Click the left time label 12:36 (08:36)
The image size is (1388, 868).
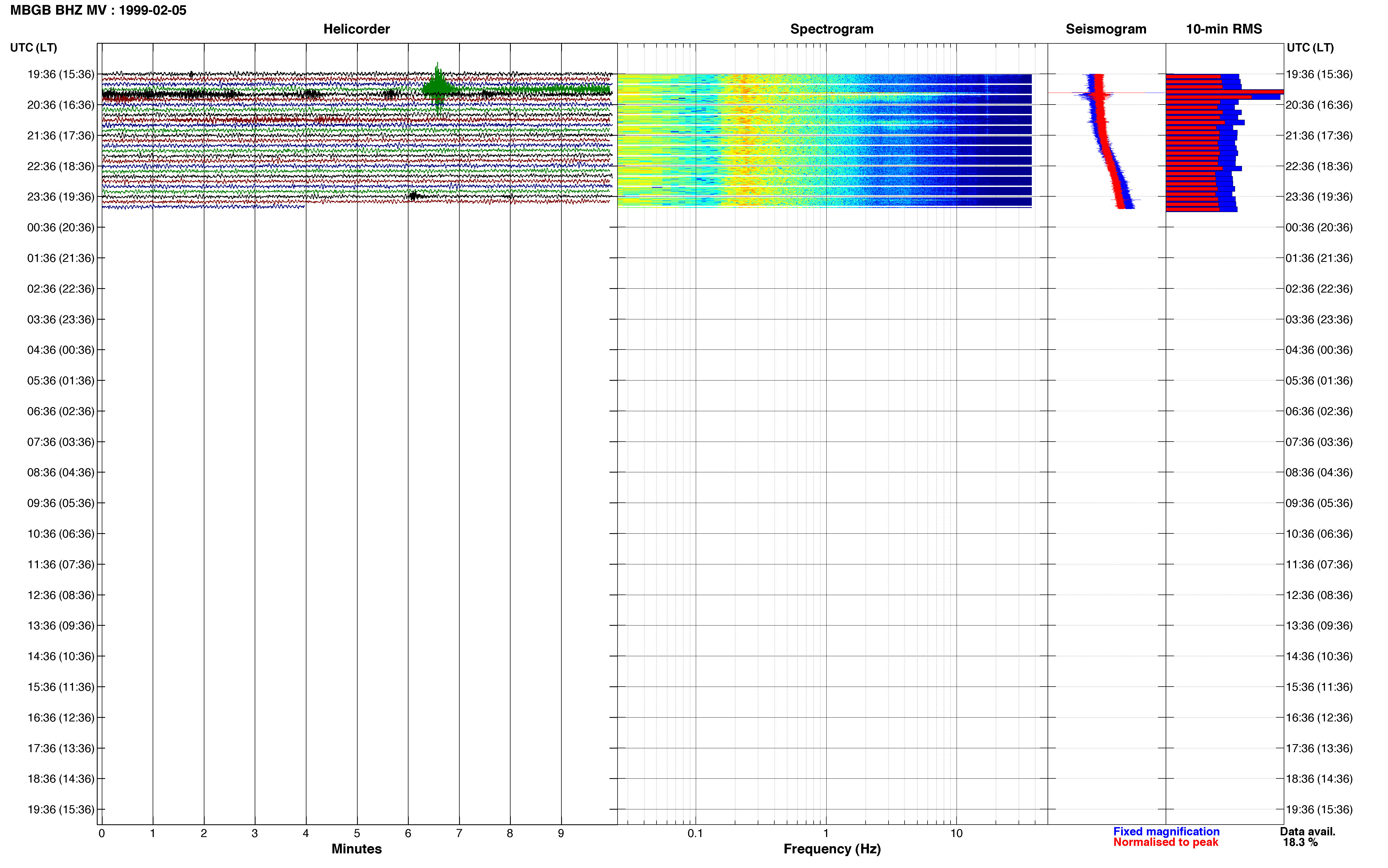tap(61, 595)
